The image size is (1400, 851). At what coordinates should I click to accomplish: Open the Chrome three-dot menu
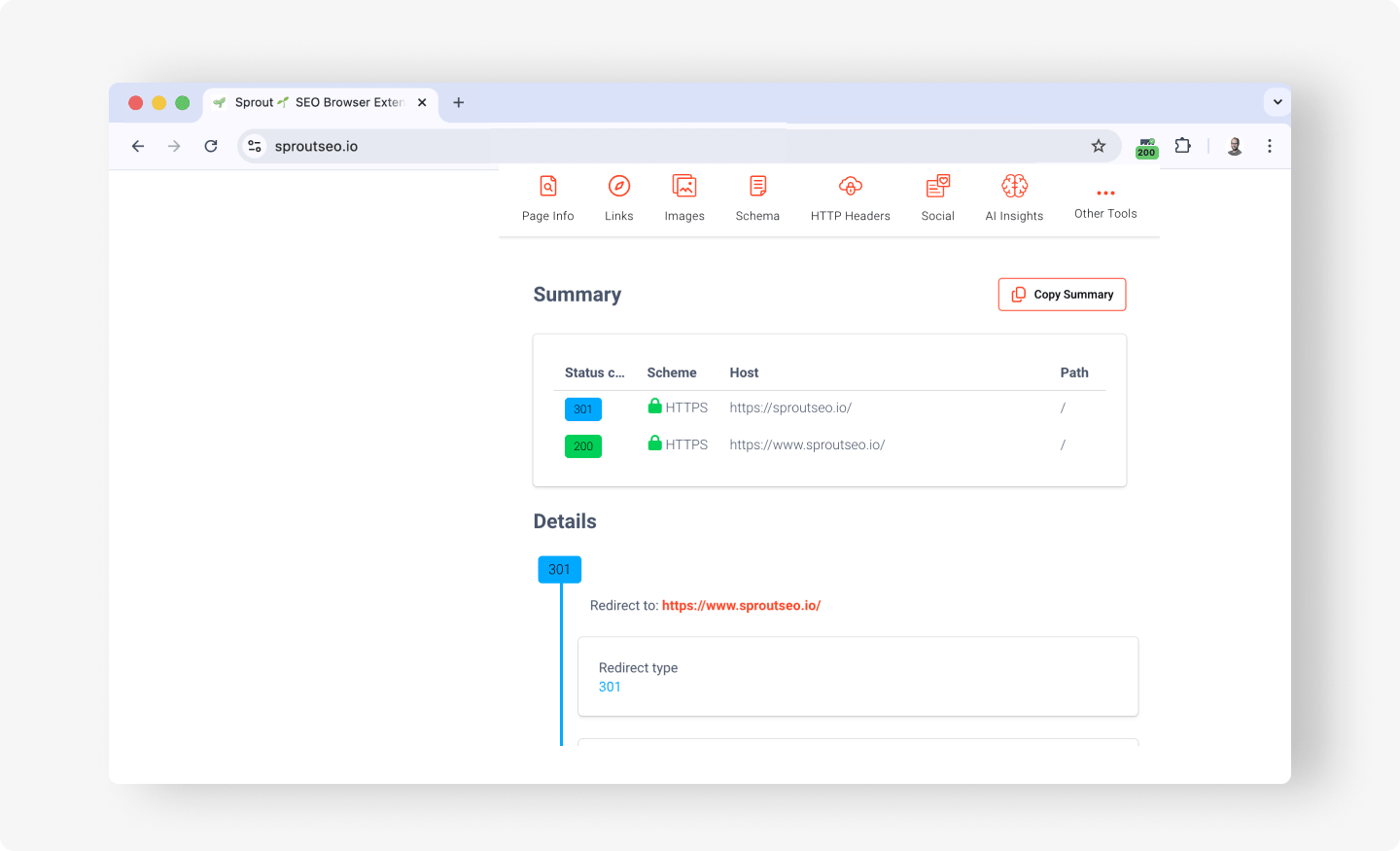(x=1270, y=146)
